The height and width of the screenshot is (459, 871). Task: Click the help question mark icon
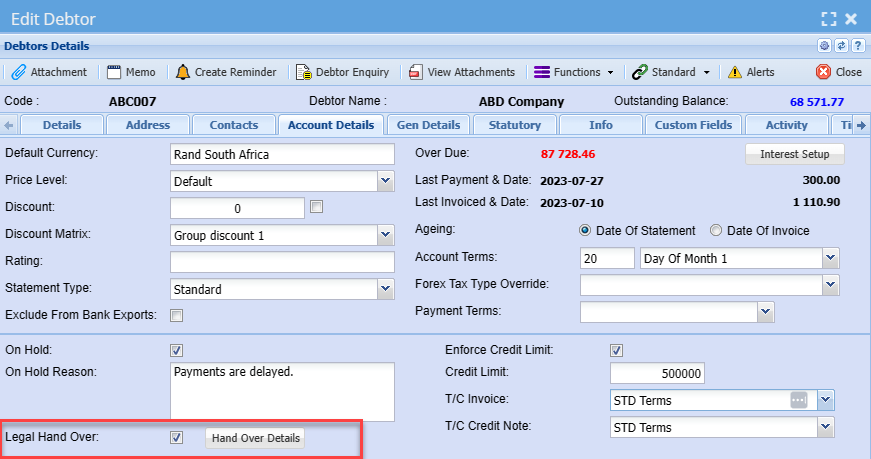858,46
